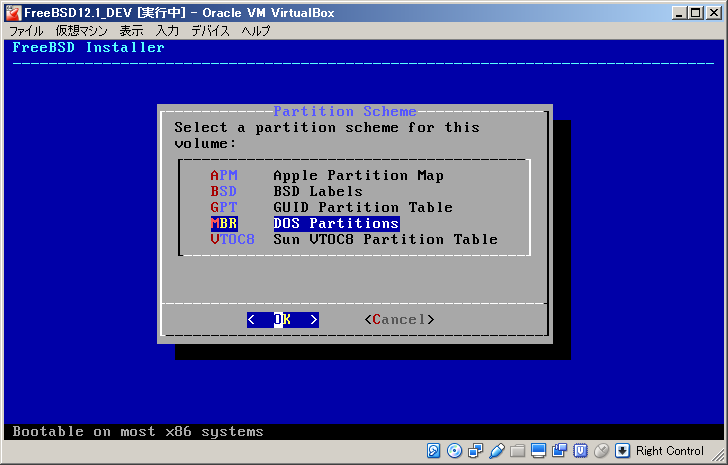Screen dimensions: 728x465
Task: Click the CPU virtualization status icon
Action: 580,450
